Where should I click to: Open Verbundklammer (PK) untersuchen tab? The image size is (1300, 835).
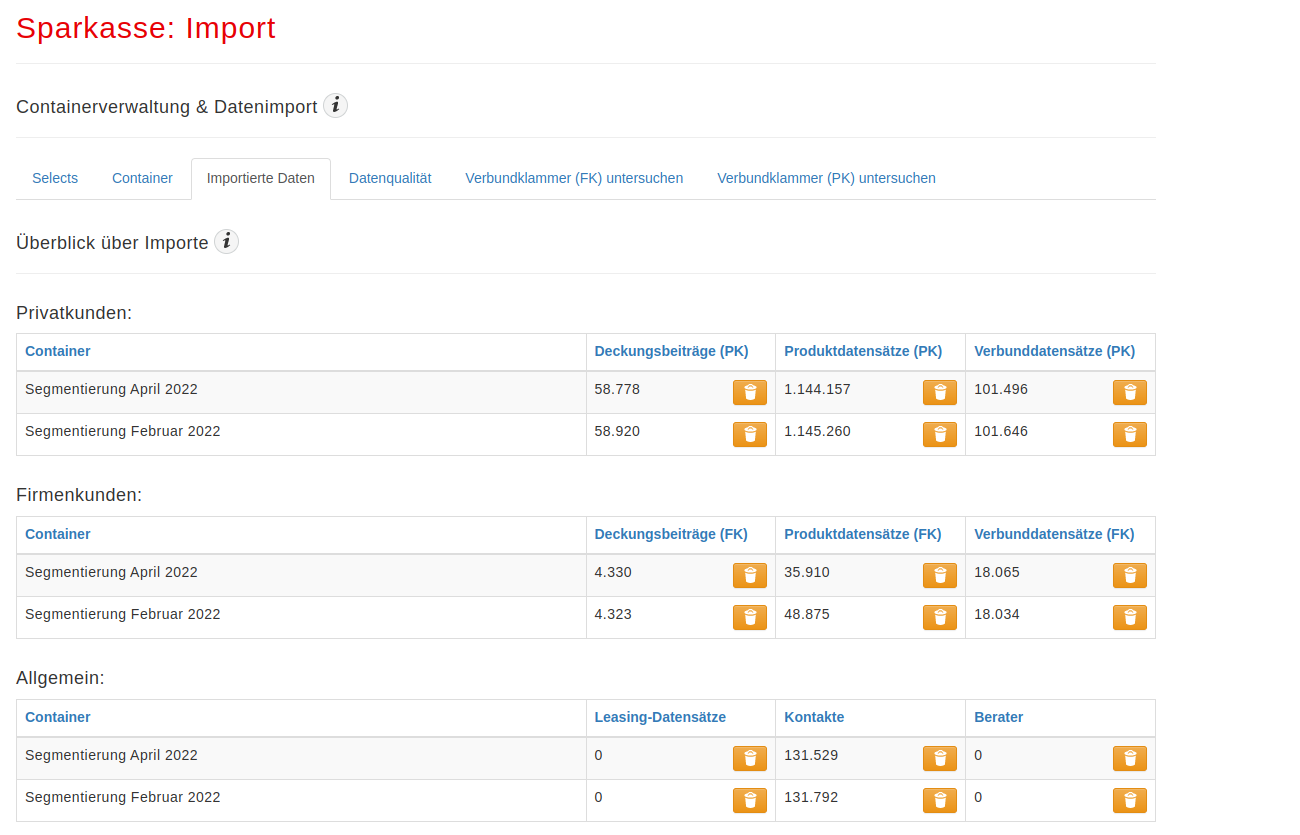pyautogui.click(x=826, y=178)
